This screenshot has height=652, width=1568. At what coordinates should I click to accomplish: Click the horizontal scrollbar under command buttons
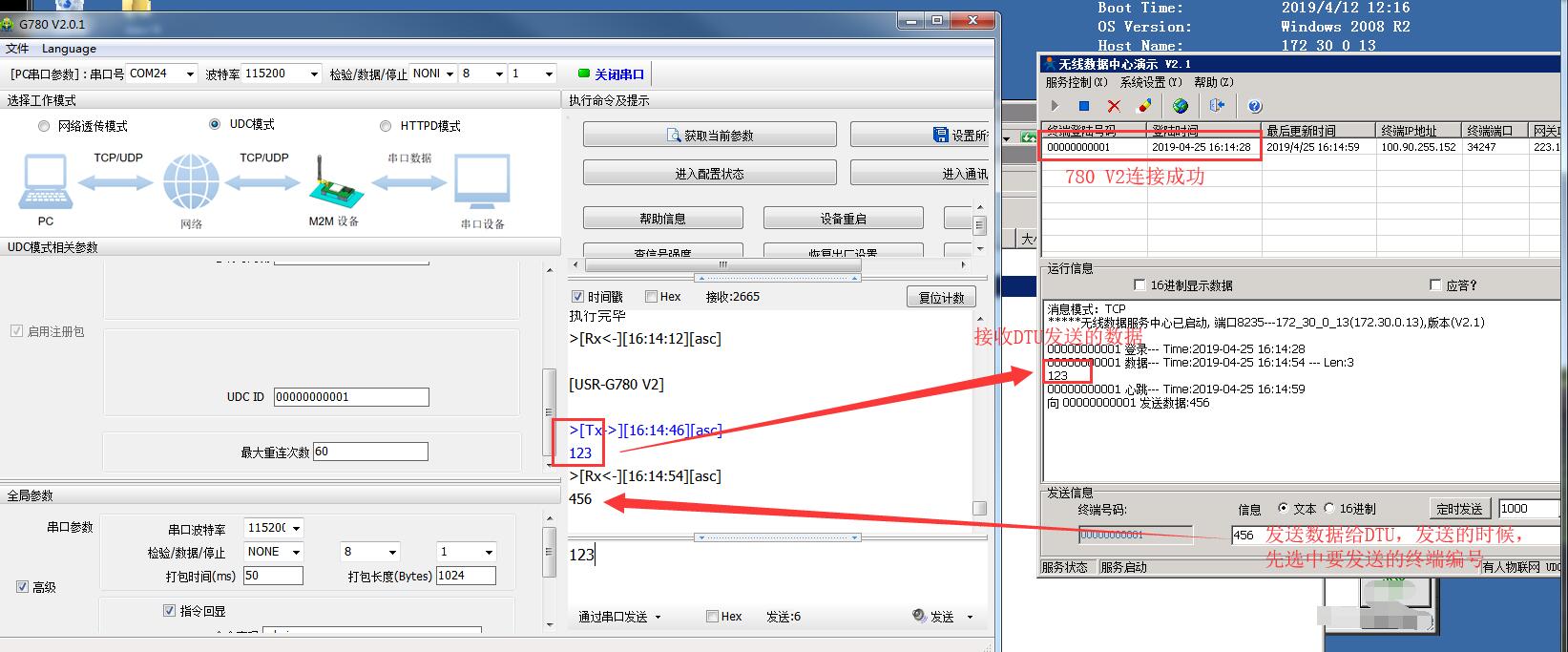coord(722,264)
